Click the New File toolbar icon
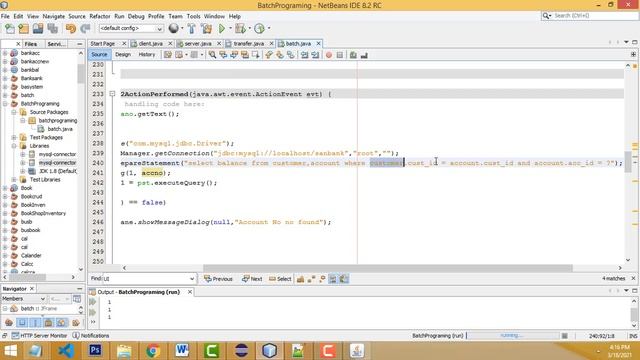 click(9, 29)
